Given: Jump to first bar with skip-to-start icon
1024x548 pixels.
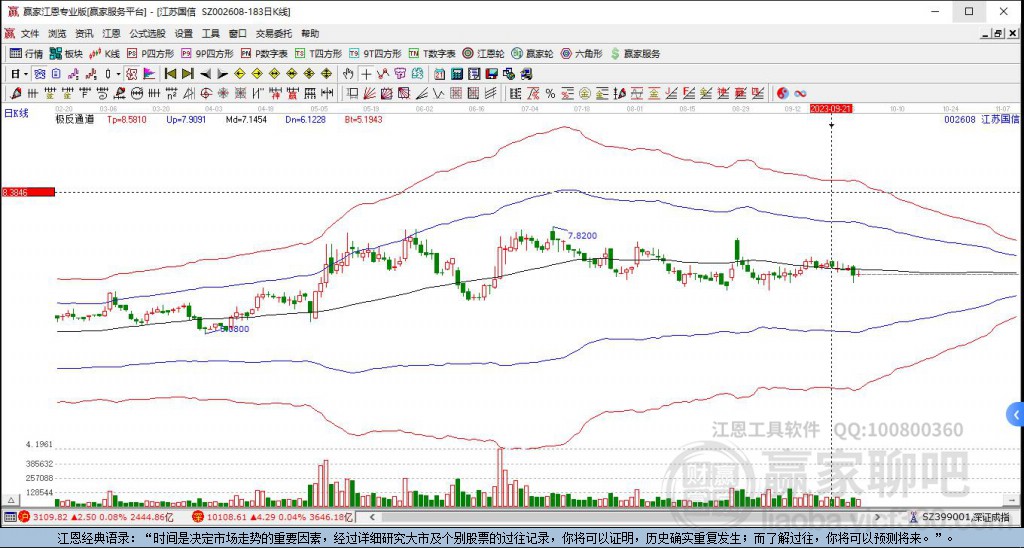Looking at the screenshot, I should (x=170, y=74).
